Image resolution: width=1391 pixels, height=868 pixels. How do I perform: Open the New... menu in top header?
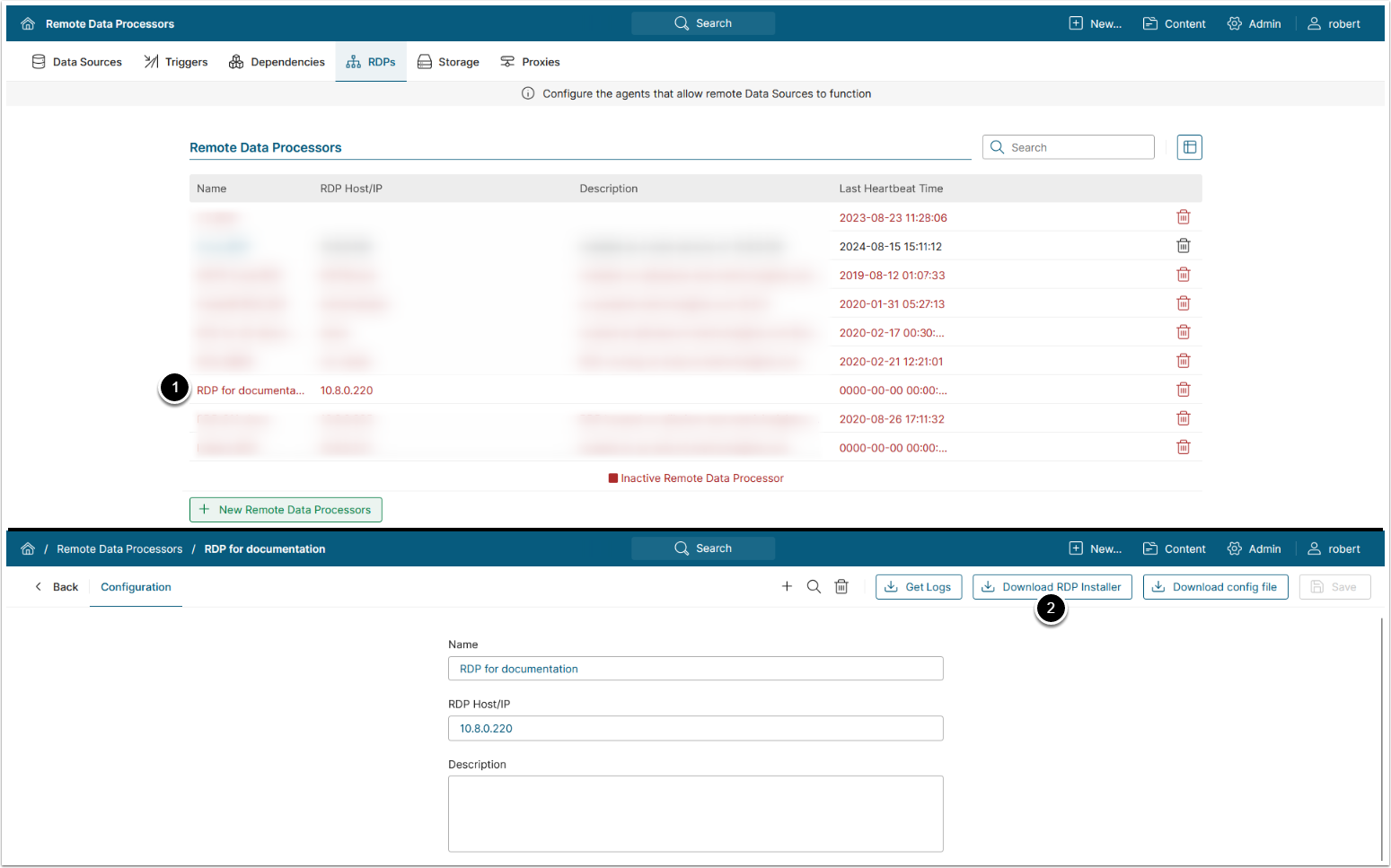(x=1096, y=24)
